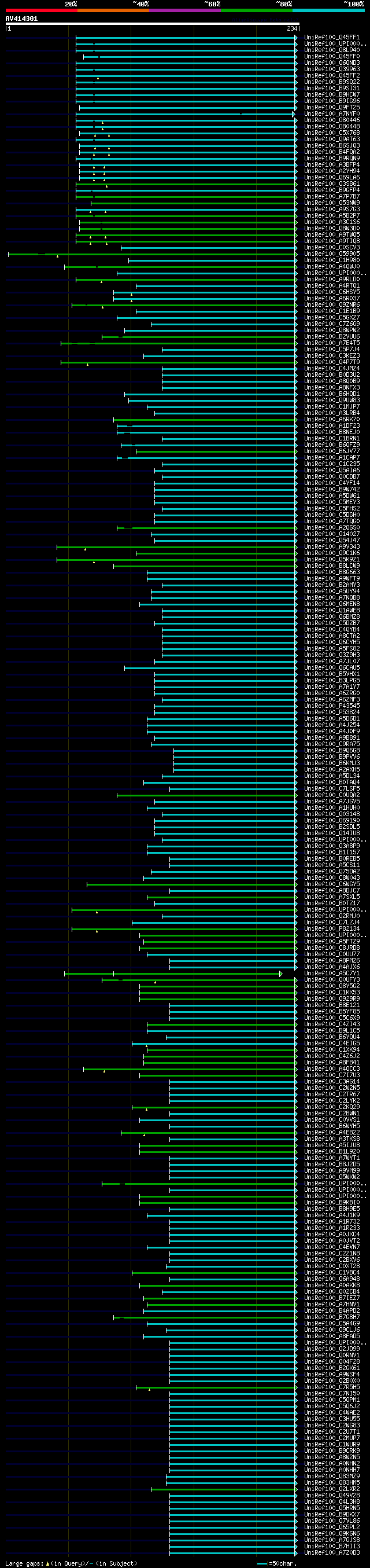The height and width of the screenshot is (1568, 370).
Task: Select label UniRef100_C0SCV3
Action: tap(332, 248)
